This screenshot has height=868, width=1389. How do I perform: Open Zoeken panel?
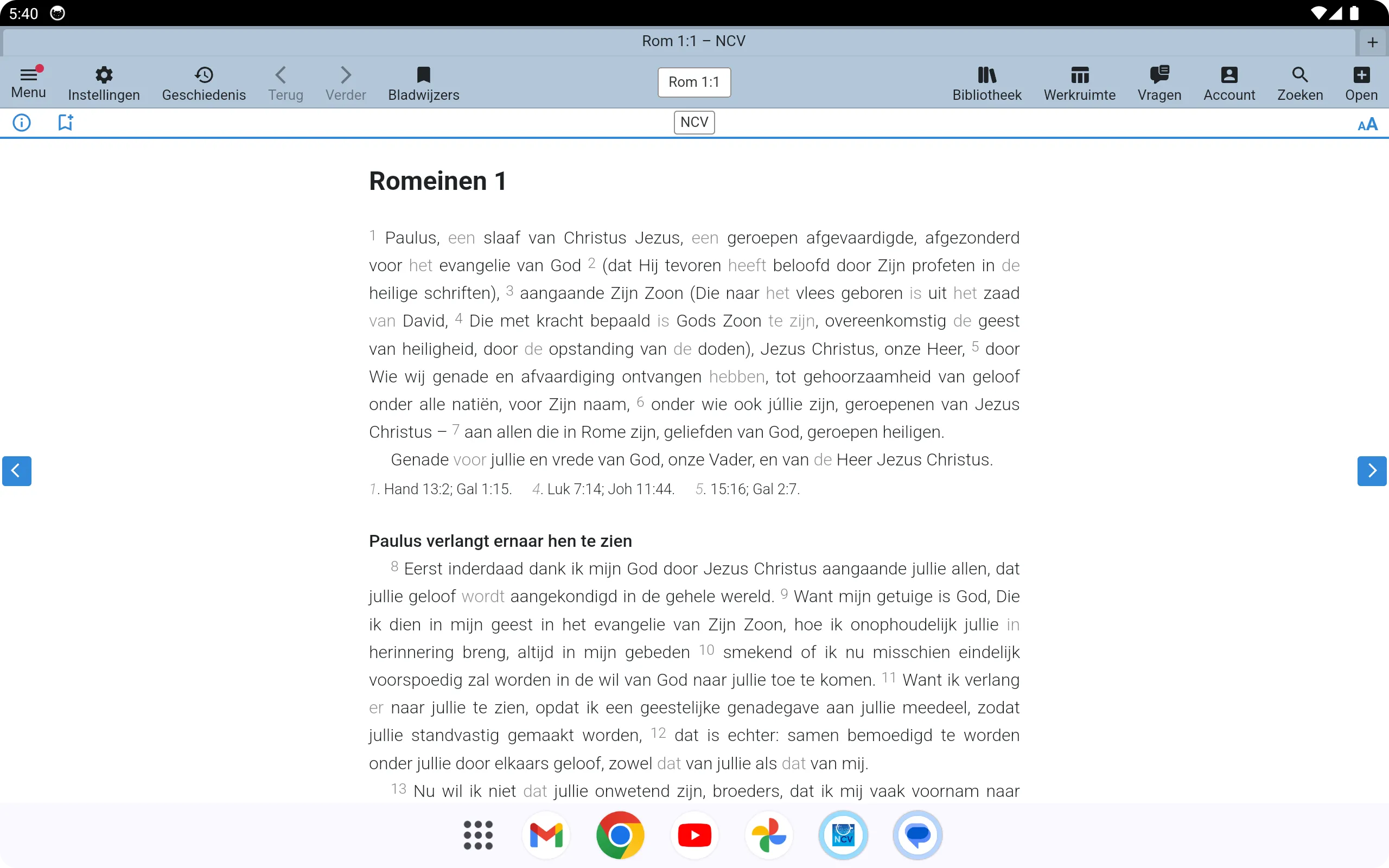pyautogui.click(x=1300, y=82)
